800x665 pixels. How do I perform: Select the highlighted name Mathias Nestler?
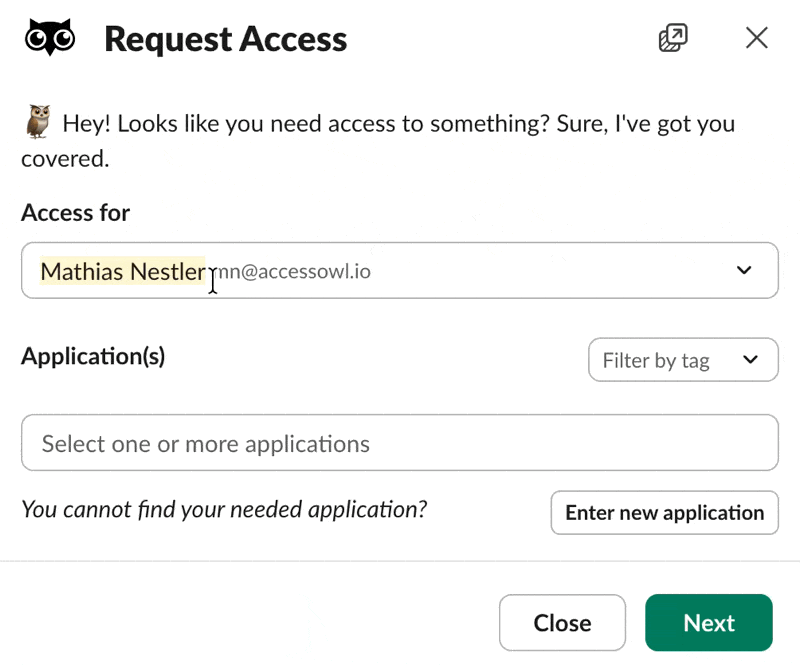[122, 270]
